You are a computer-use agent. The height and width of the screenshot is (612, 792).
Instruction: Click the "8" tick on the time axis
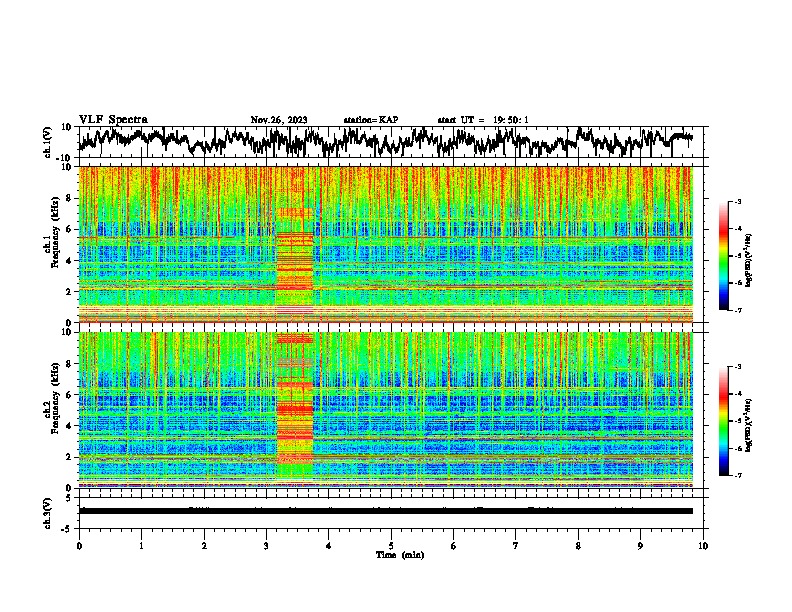coord(578,546)
